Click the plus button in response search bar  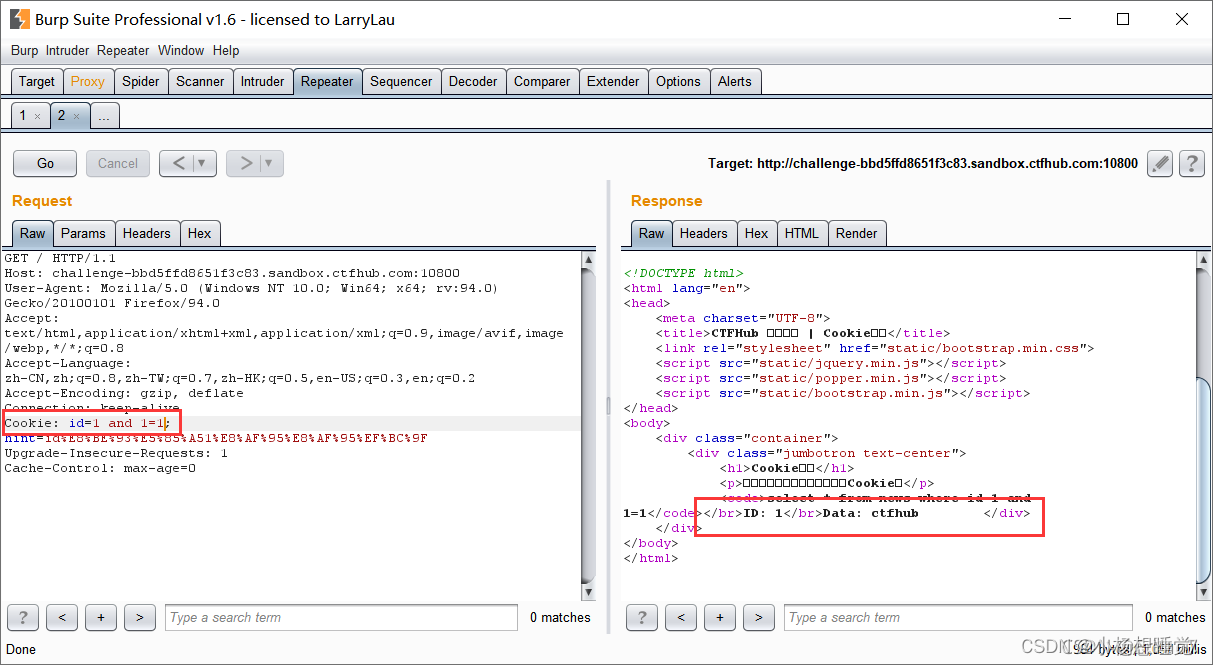coord(720,617)
